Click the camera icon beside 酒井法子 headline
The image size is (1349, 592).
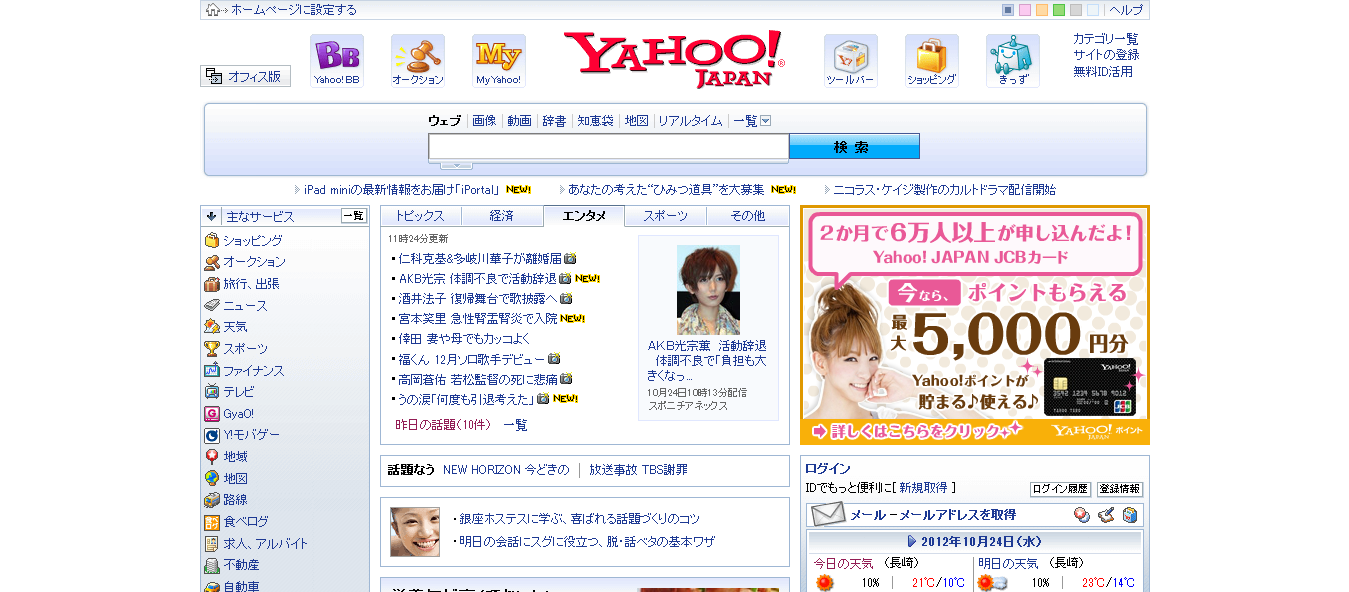coord(566,298)
